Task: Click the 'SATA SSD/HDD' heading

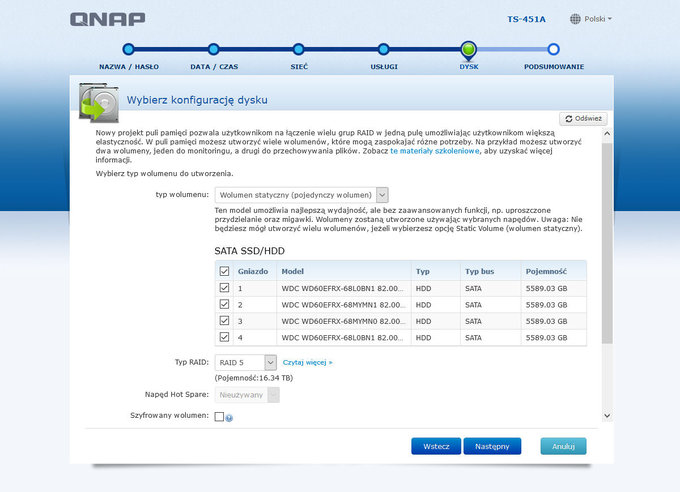Action: pos(249,251)
